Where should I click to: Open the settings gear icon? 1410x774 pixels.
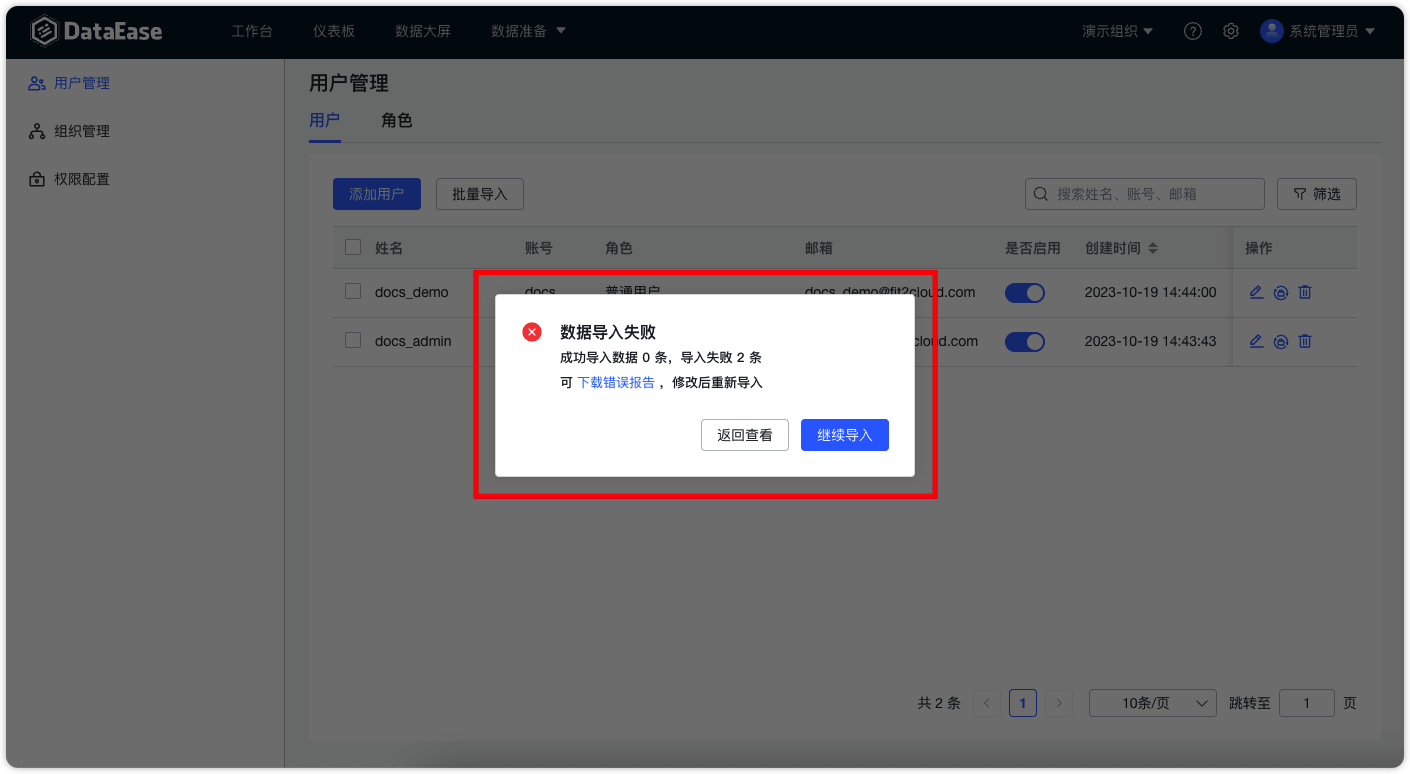1231,31
